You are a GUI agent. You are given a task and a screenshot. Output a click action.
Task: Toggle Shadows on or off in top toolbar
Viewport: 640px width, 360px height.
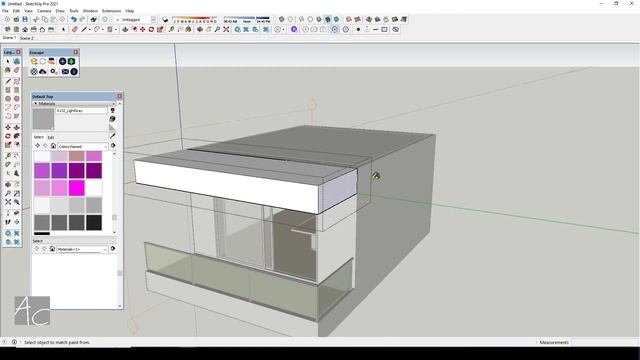click(165, 19)
